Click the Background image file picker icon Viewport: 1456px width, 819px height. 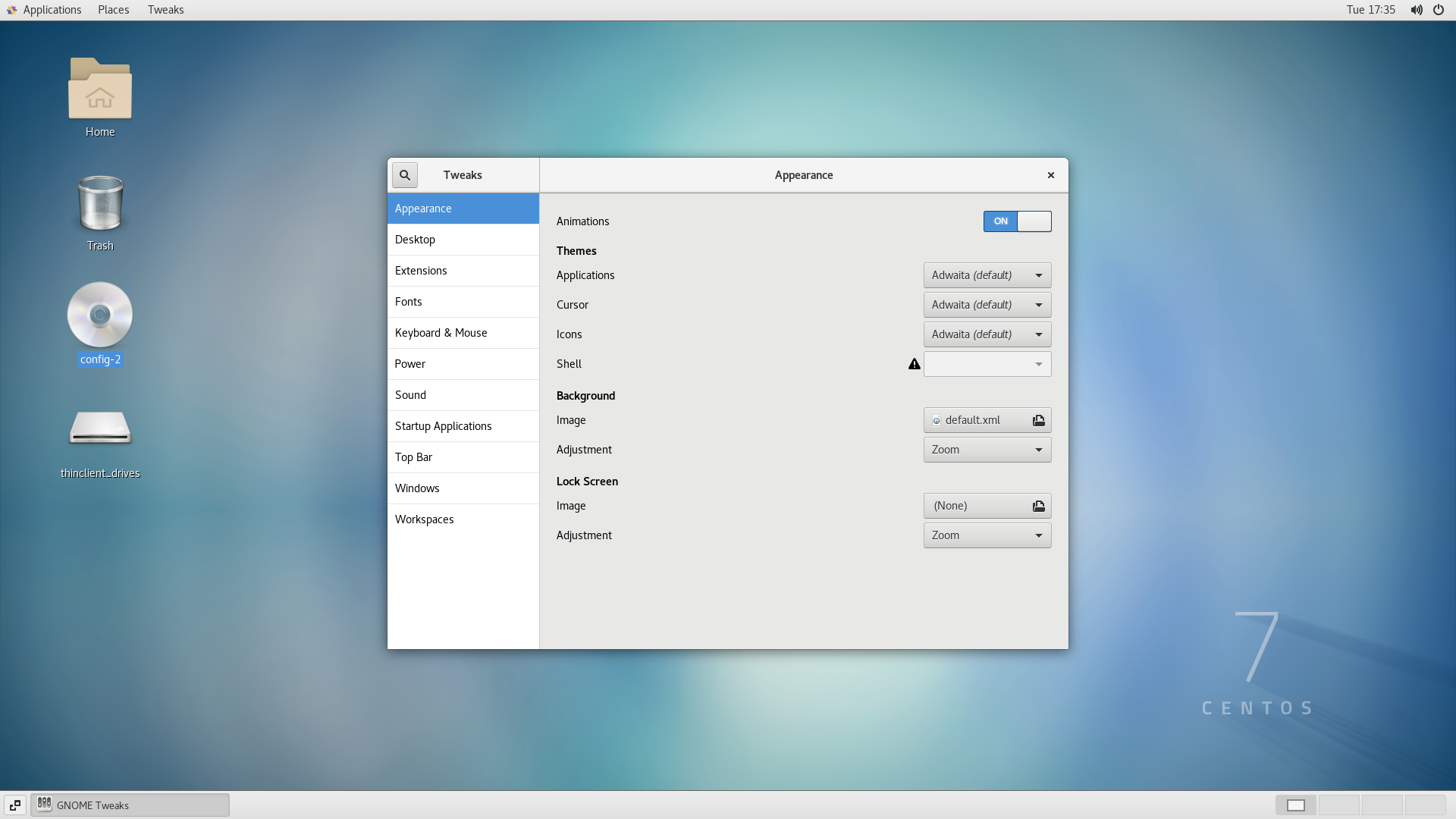[x=1039, y=419]
